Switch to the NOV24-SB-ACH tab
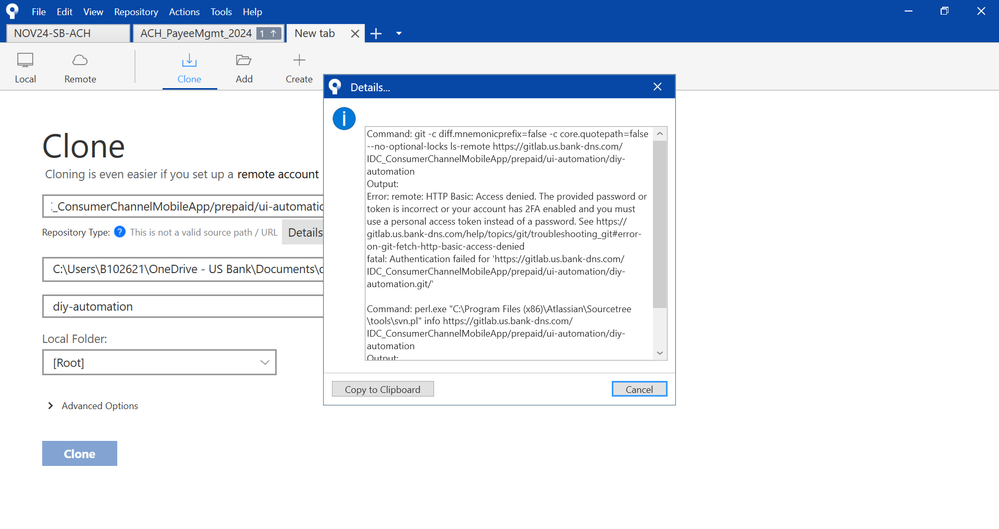Viewport: 999px width, 529px height. pos(68,33)
